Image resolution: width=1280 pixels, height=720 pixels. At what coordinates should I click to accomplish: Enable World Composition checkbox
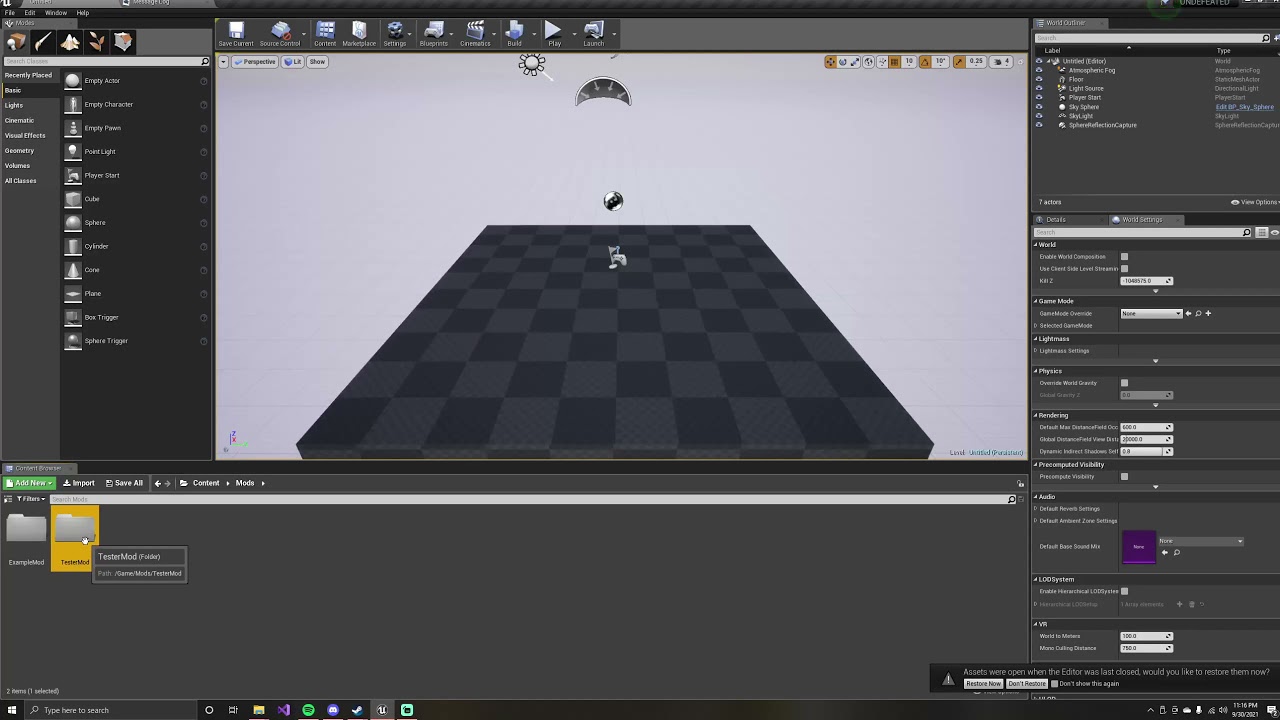pos(1124,257)
